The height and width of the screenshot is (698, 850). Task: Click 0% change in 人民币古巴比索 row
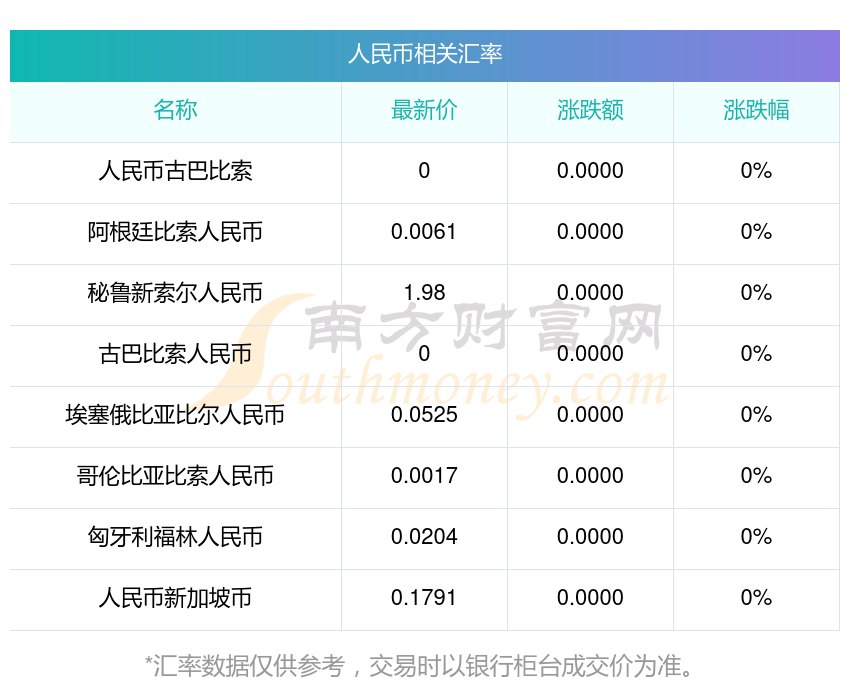click(x=756, y=171)
